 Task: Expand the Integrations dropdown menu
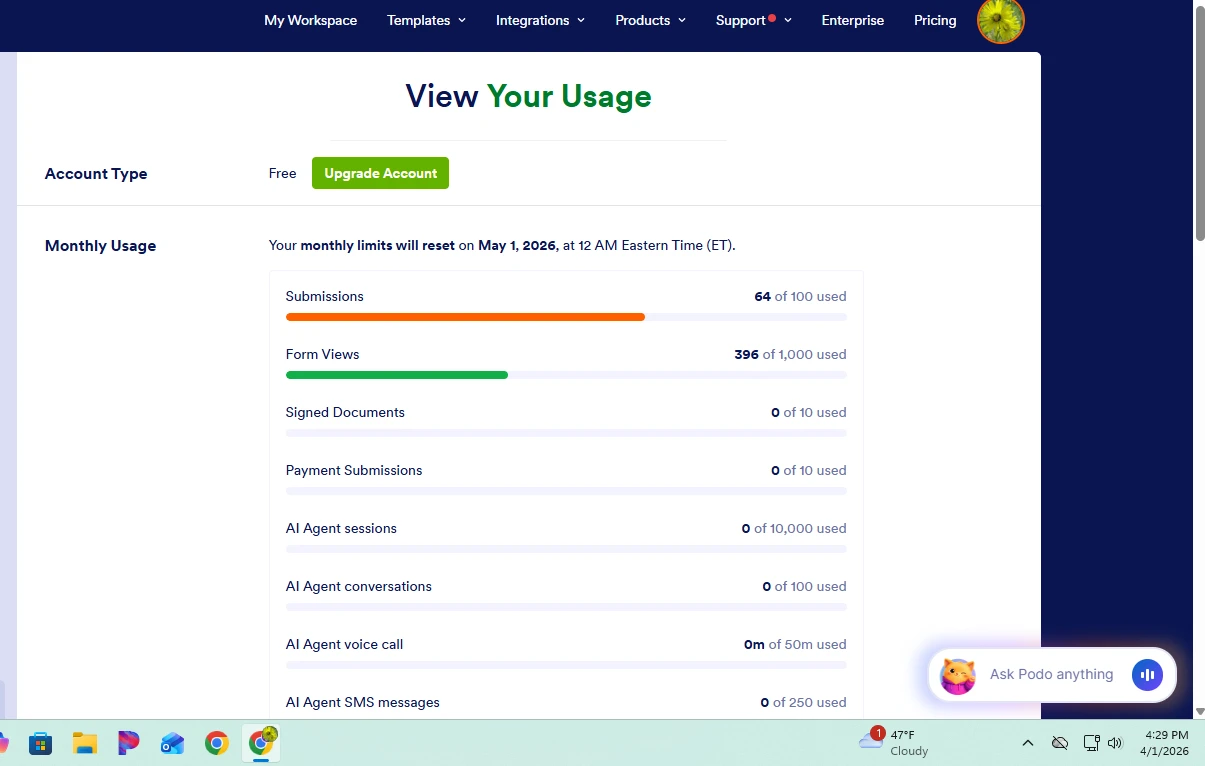point(540,20)
